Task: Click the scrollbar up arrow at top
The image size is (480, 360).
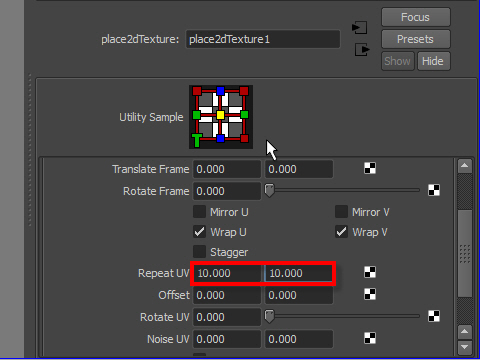Action: pyautogui.click(x=465, y=166)
